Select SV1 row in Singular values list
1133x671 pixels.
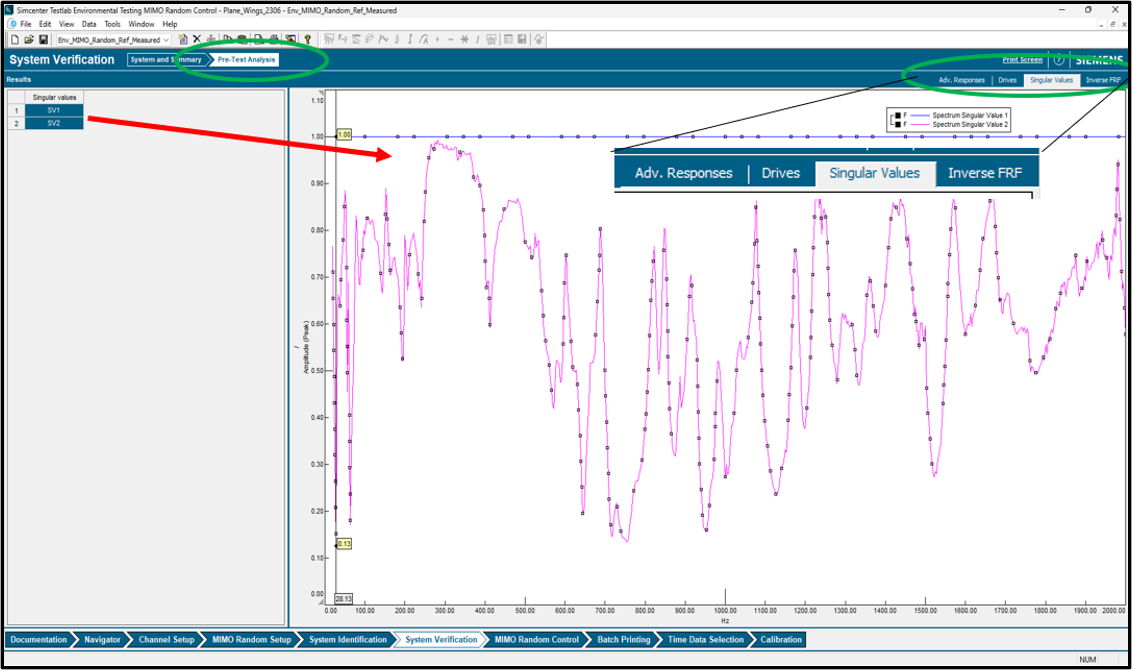point(53,110)
